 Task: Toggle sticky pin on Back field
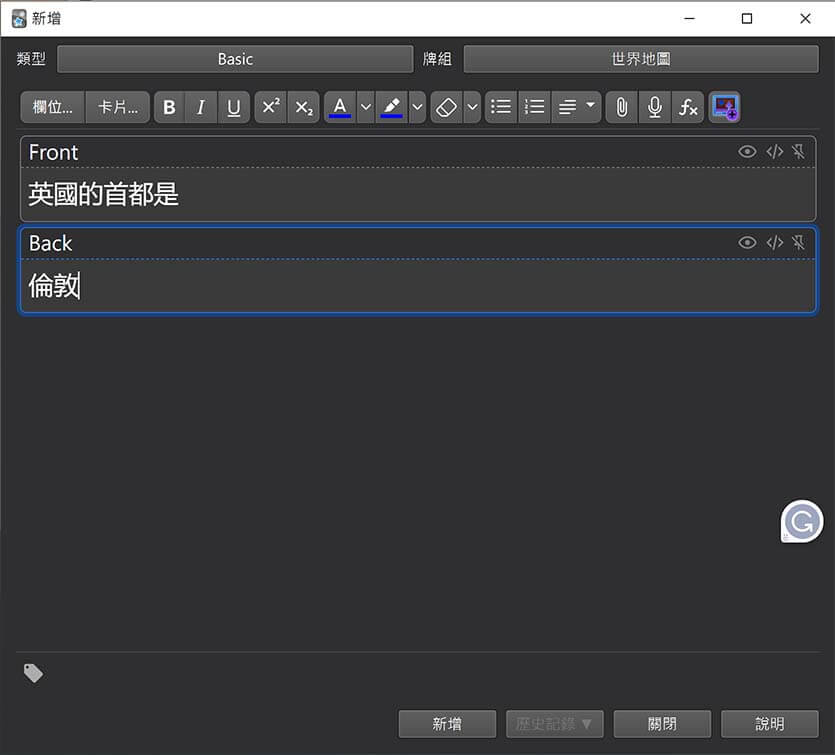pos(798,243)
